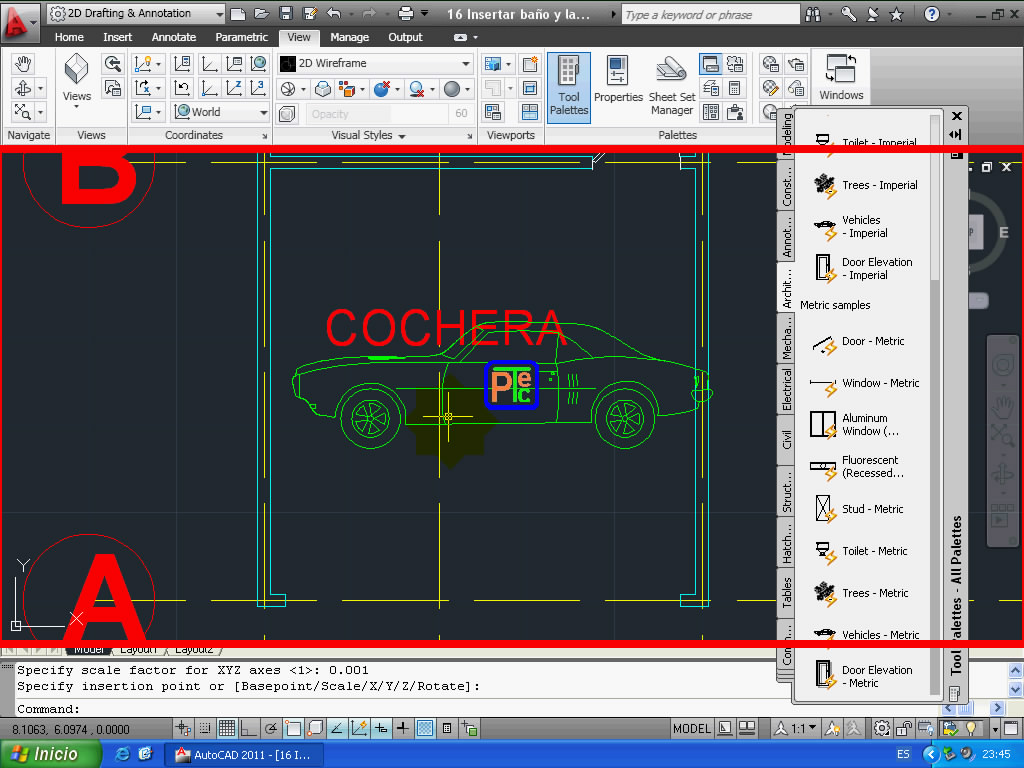The height and width of the screenshot is (768, 1024).
Task: Open Workspace Switching gear in status bar
Action: click(x=882, y=728)
